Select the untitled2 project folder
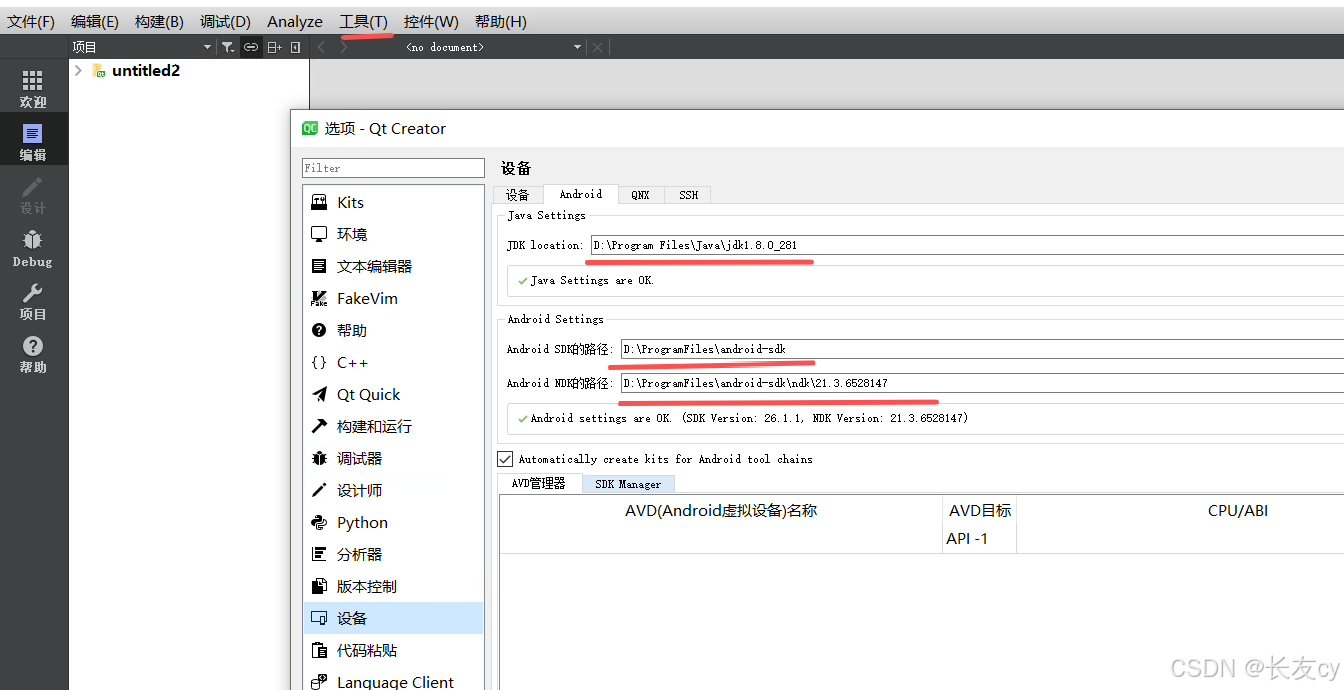This screenshot has height=690, width=1344. click(136, 71)
